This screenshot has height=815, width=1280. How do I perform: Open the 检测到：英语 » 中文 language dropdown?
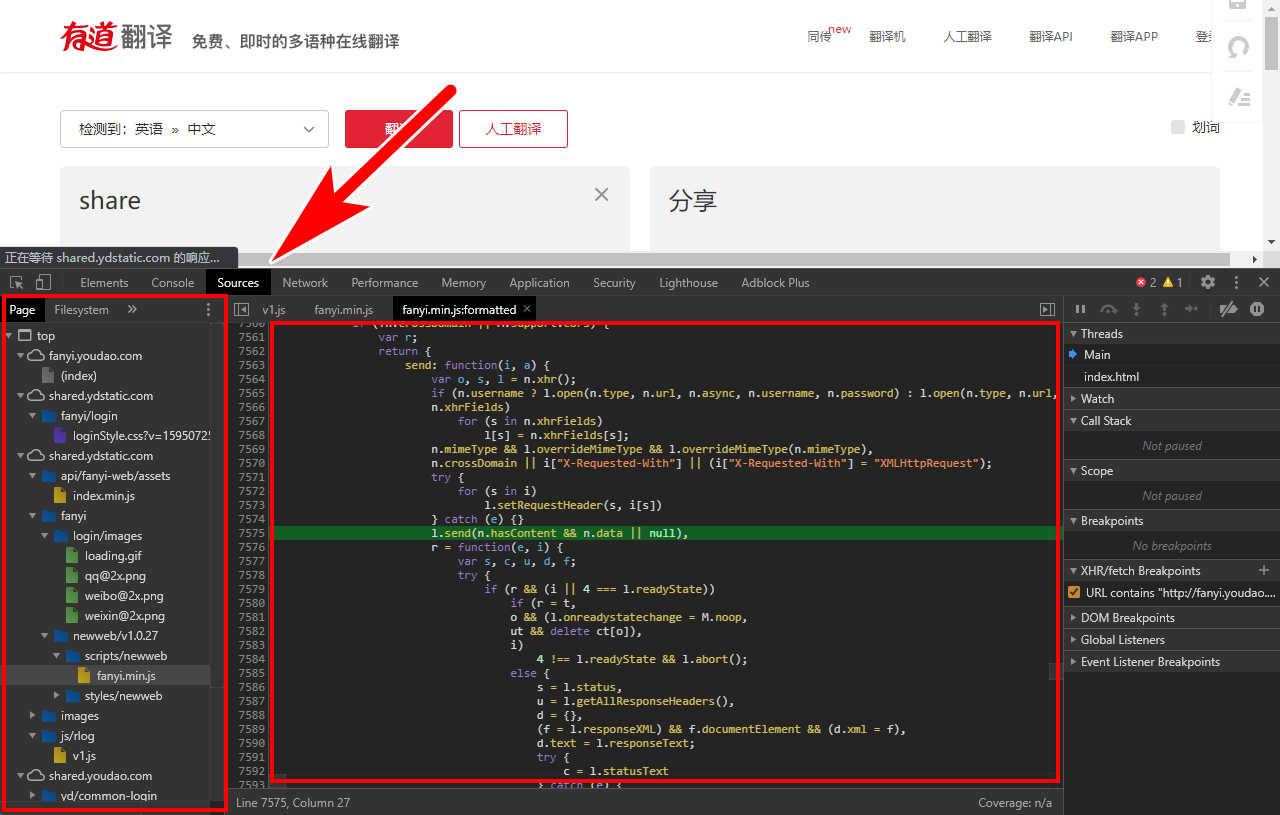click(x=194, y=129)
